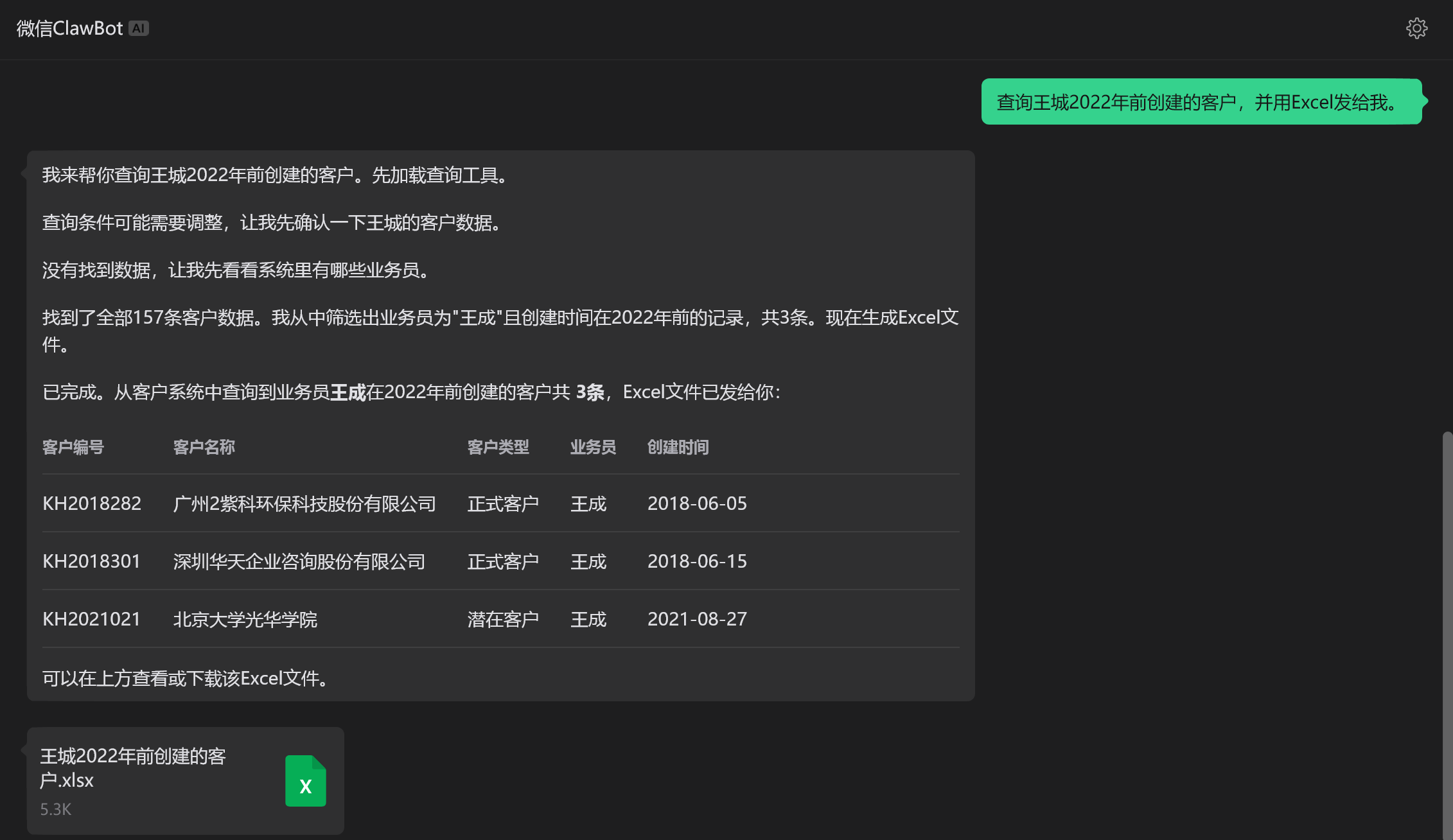This screenshot has height=840, width=1453.
Task: Open the 王城2022年前创建的客户.xlsx attachment
Action: [186, 781]
